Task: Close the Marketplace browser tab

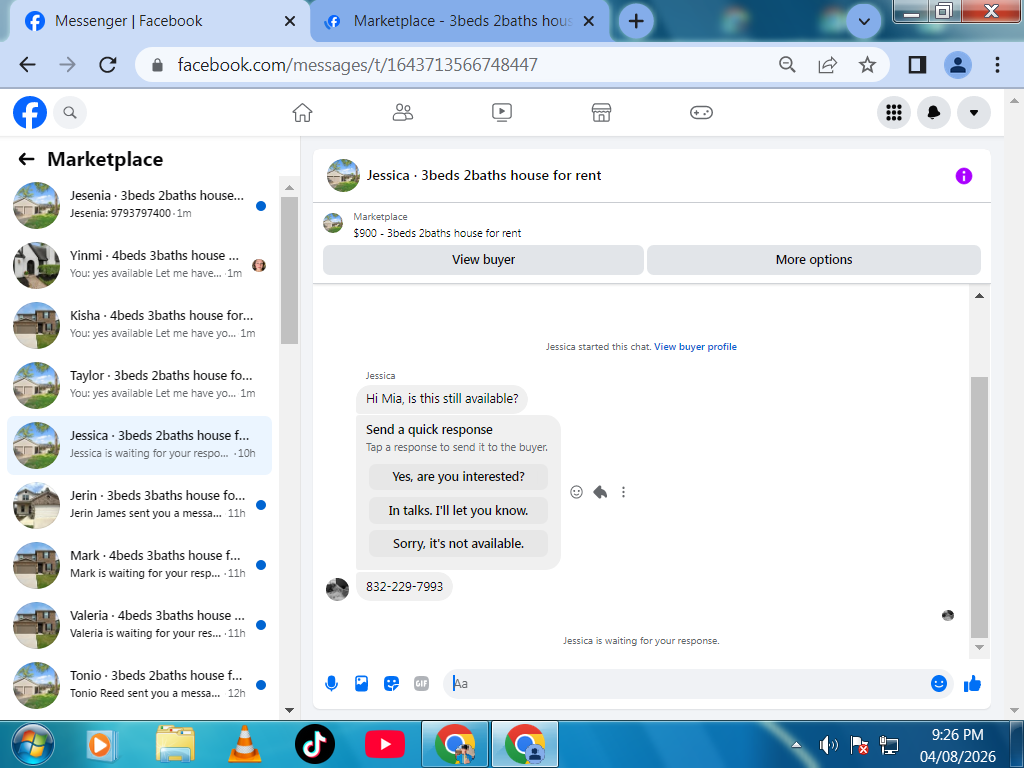Action: [588, 22]
